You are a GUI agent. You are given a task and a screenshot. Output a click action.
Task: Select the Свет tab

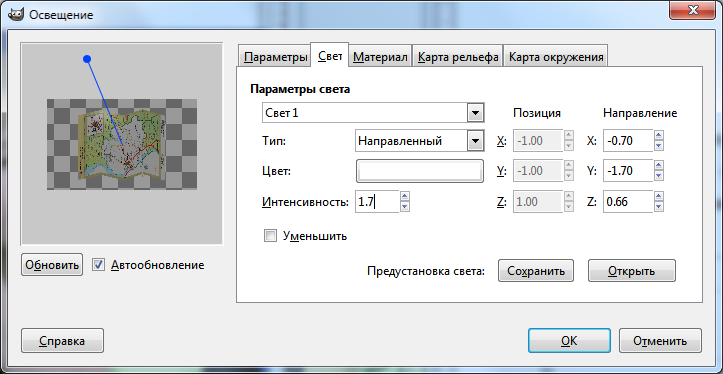(x=330, y=56)
